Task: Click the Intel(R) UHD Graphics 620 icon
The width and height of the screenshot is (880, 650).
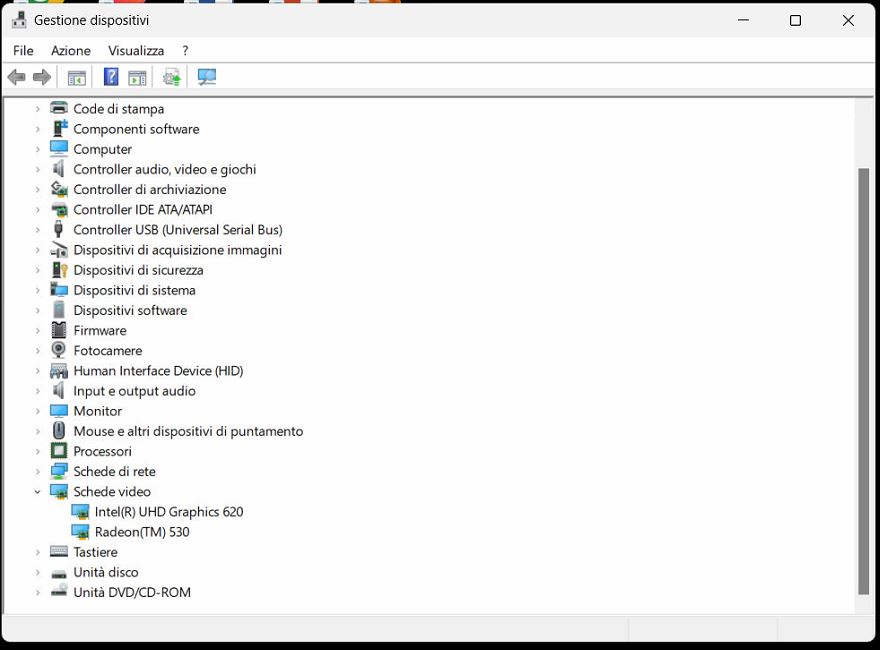Action: (80, 511)
